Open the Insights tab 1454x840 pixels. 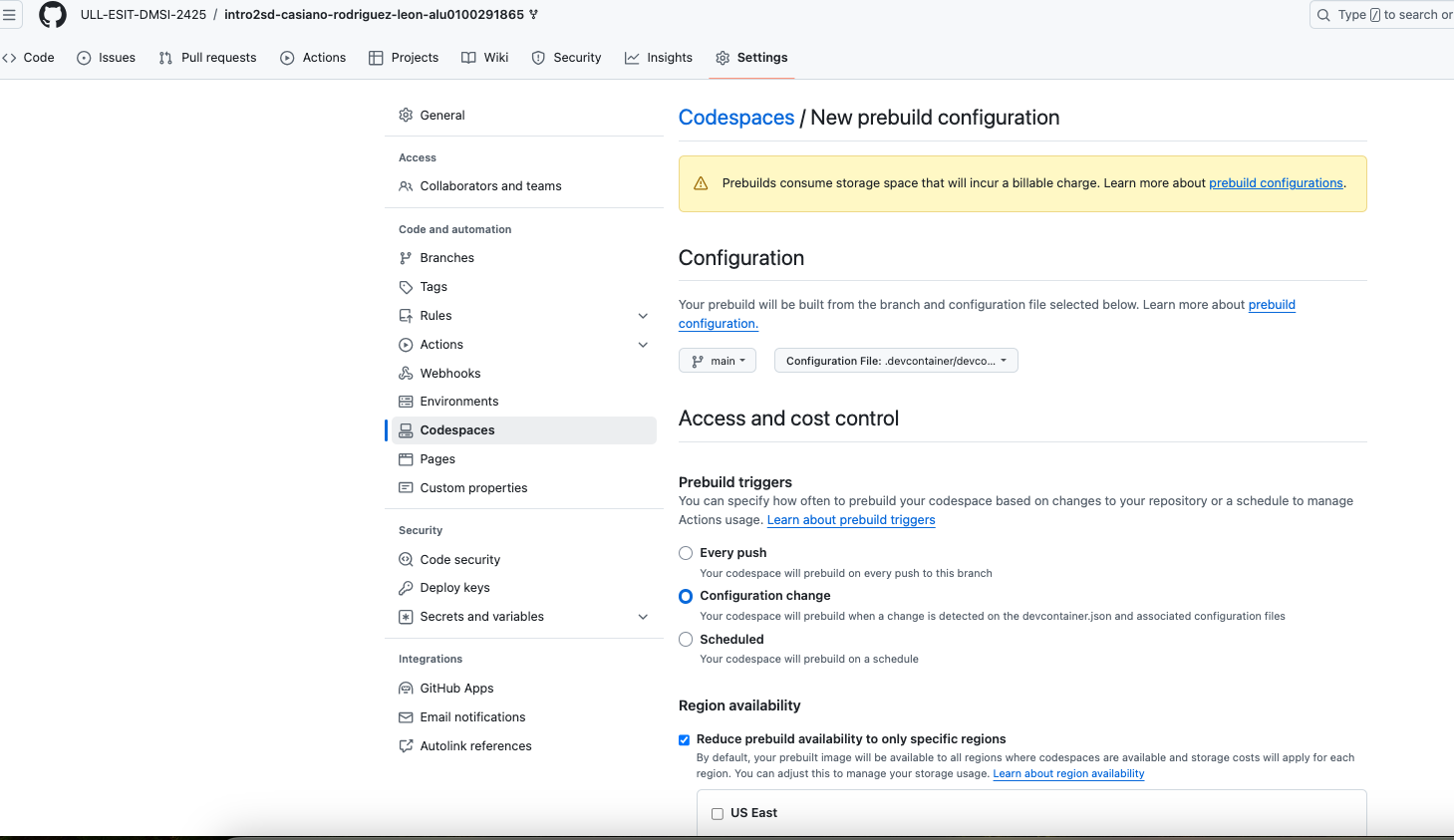pos(659,58)
